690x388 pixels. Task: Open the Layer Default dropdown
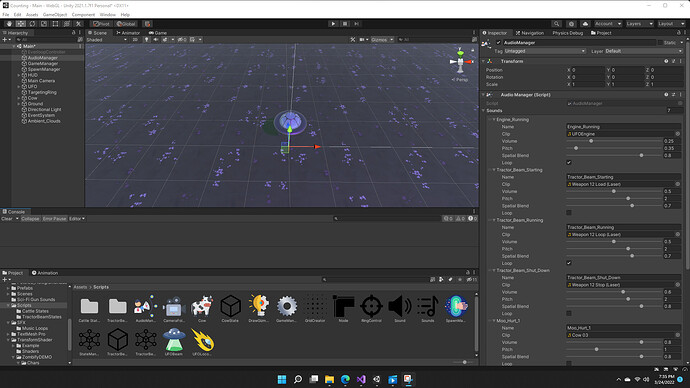pos(643,51)
